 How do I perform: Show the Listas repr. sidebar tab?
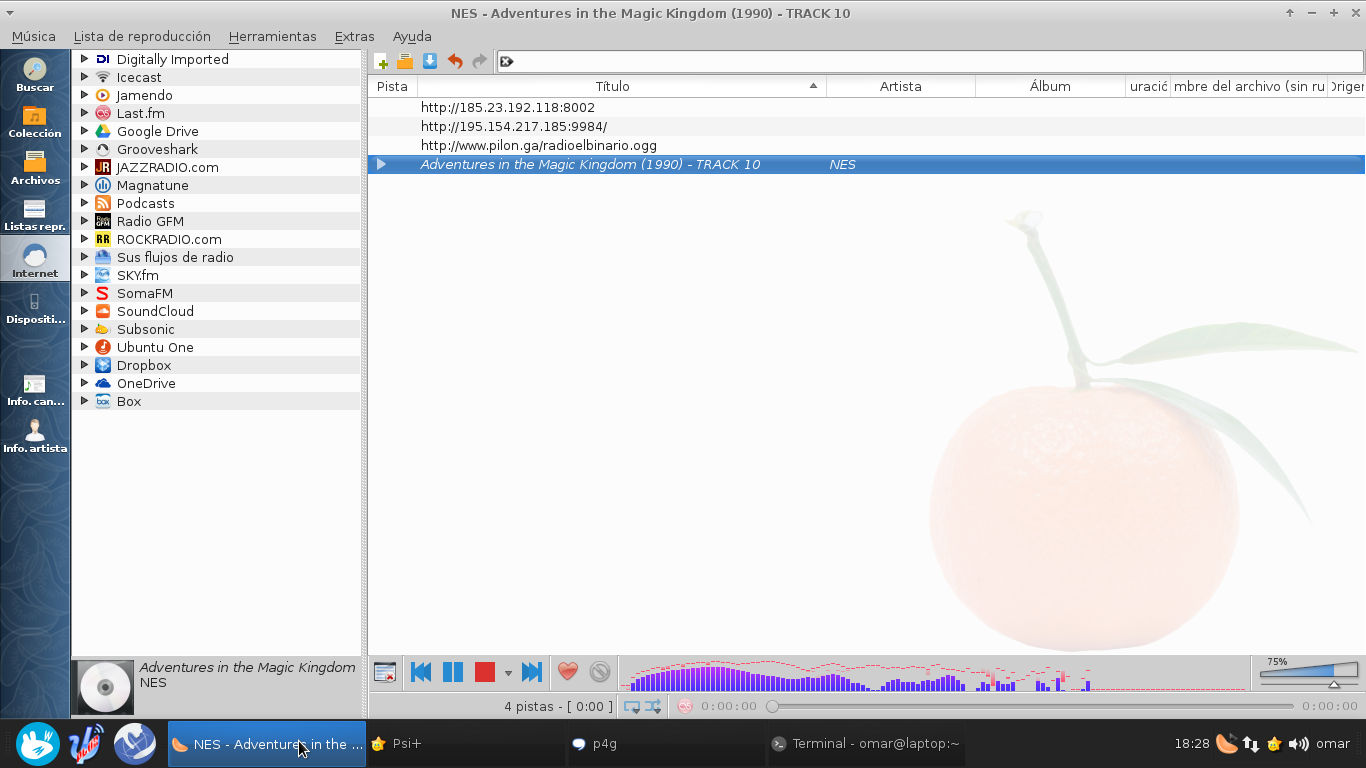[x=35, y=216]
